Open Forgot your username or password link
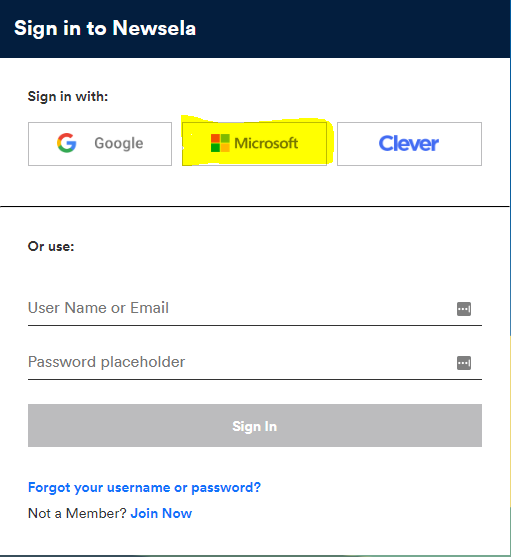Viewport: 511px width, 557px height. pos(144,487)
